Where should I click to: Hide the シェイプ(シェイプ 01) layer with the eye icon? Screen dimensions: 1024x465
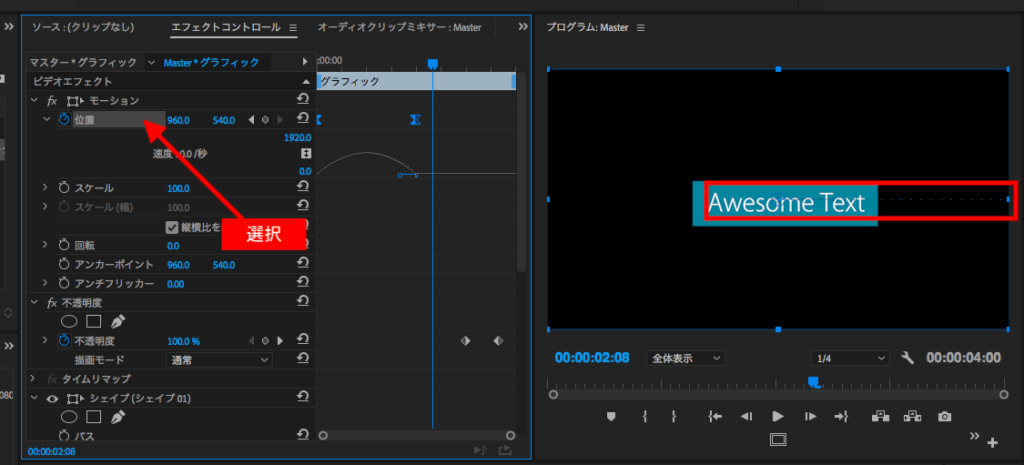[51, 398]
